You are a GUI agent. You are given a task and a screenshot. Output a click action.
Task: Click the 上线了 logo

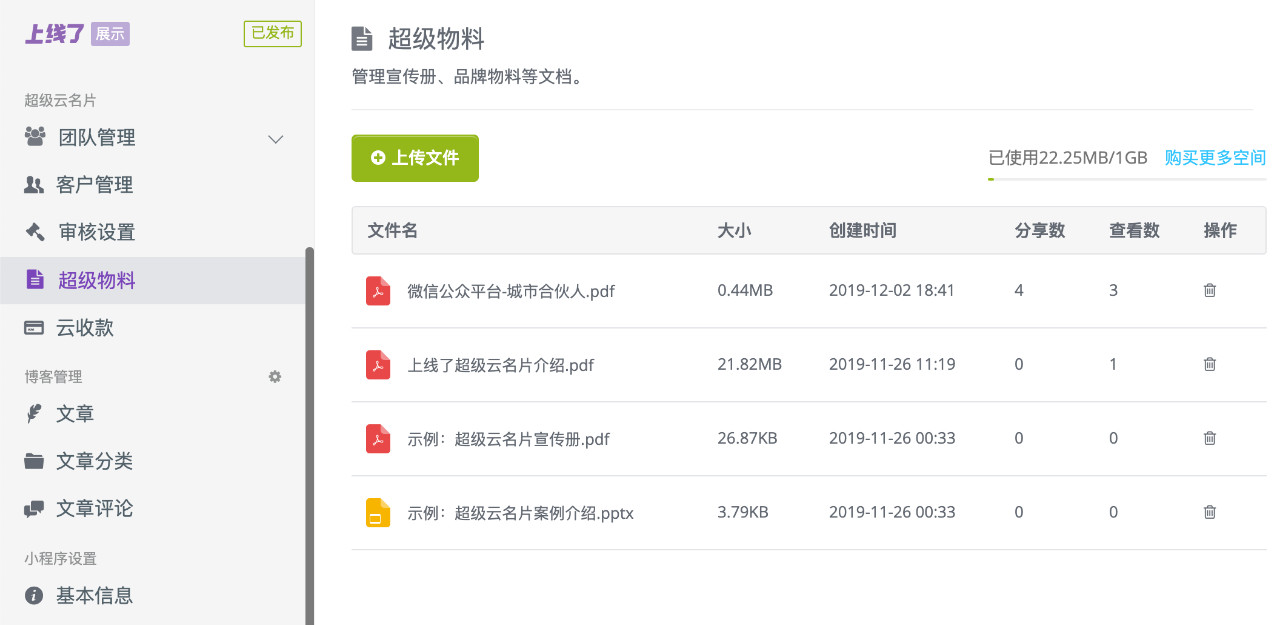[x=55, y=34]
